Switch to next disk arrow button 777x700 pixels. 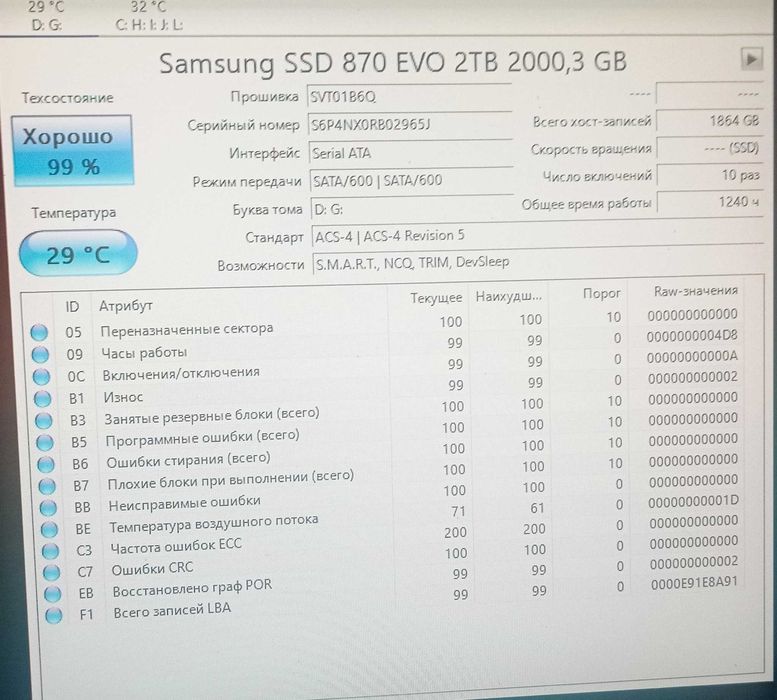click(751, 59)
